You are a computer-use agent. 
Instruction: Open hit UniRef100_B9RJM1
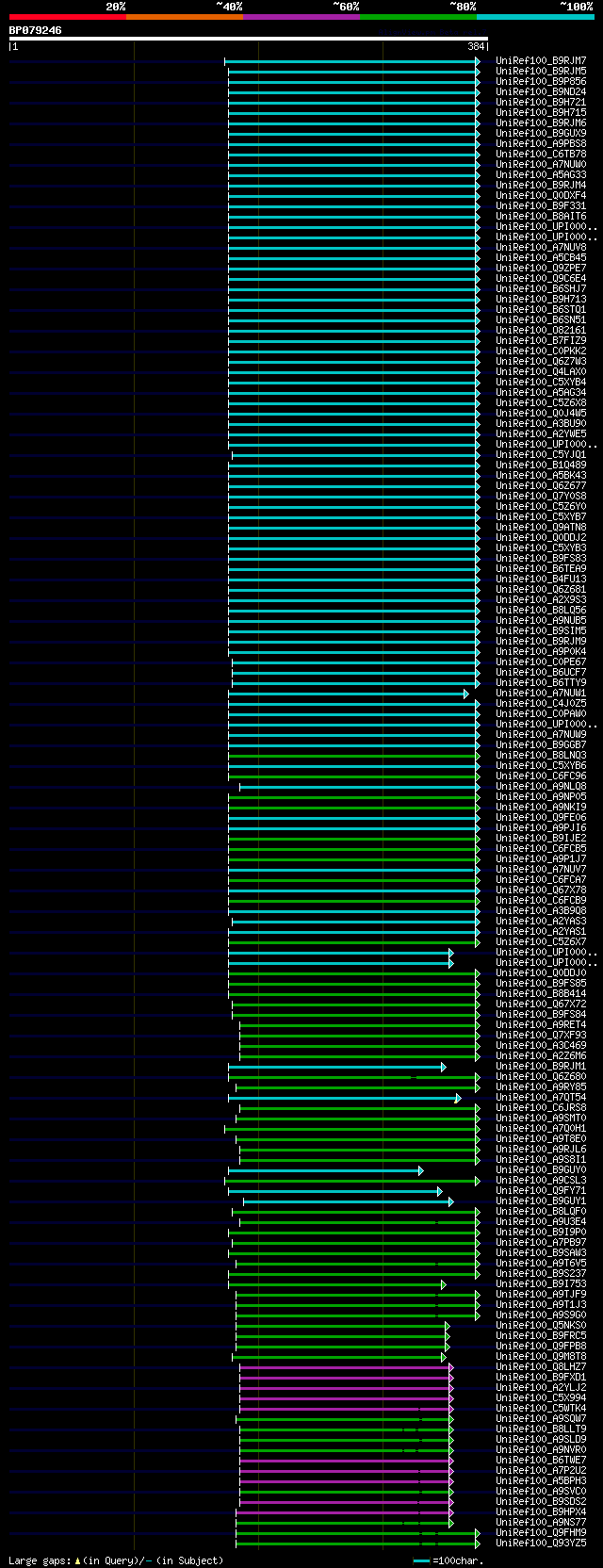point(541,1067)
